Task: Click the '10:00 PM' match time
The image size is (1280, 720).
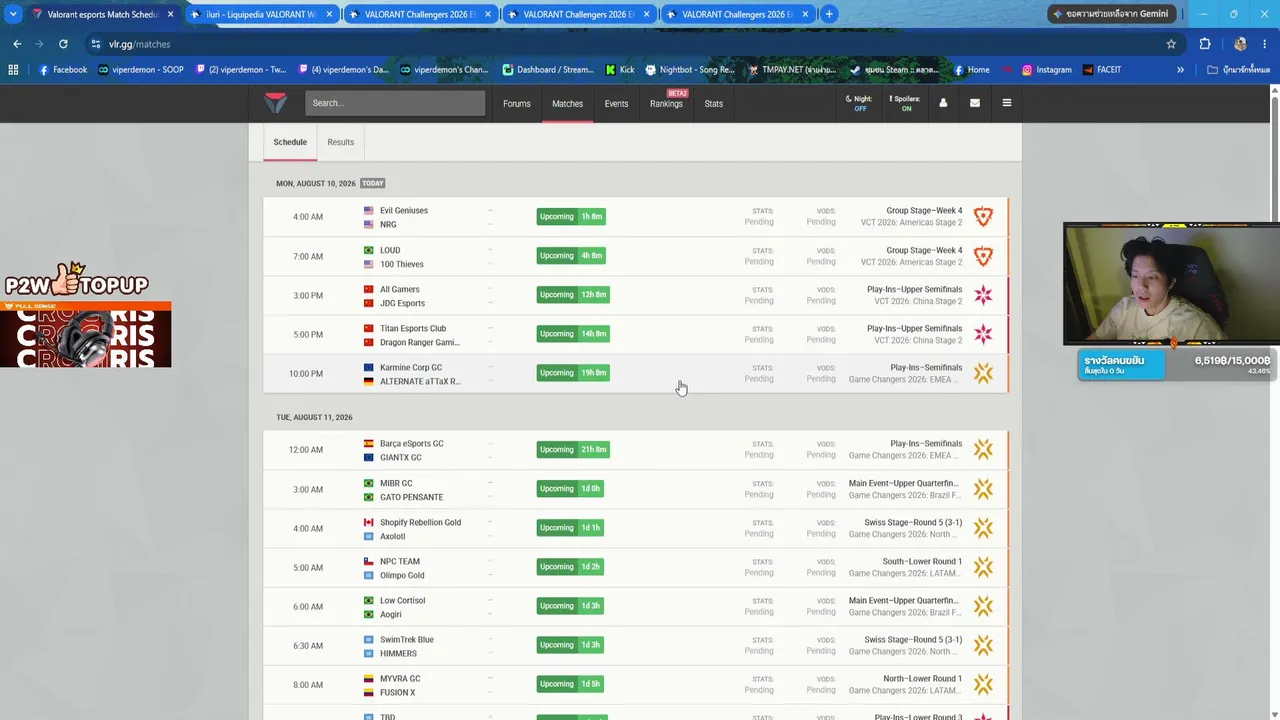Action: click(306, 374)
